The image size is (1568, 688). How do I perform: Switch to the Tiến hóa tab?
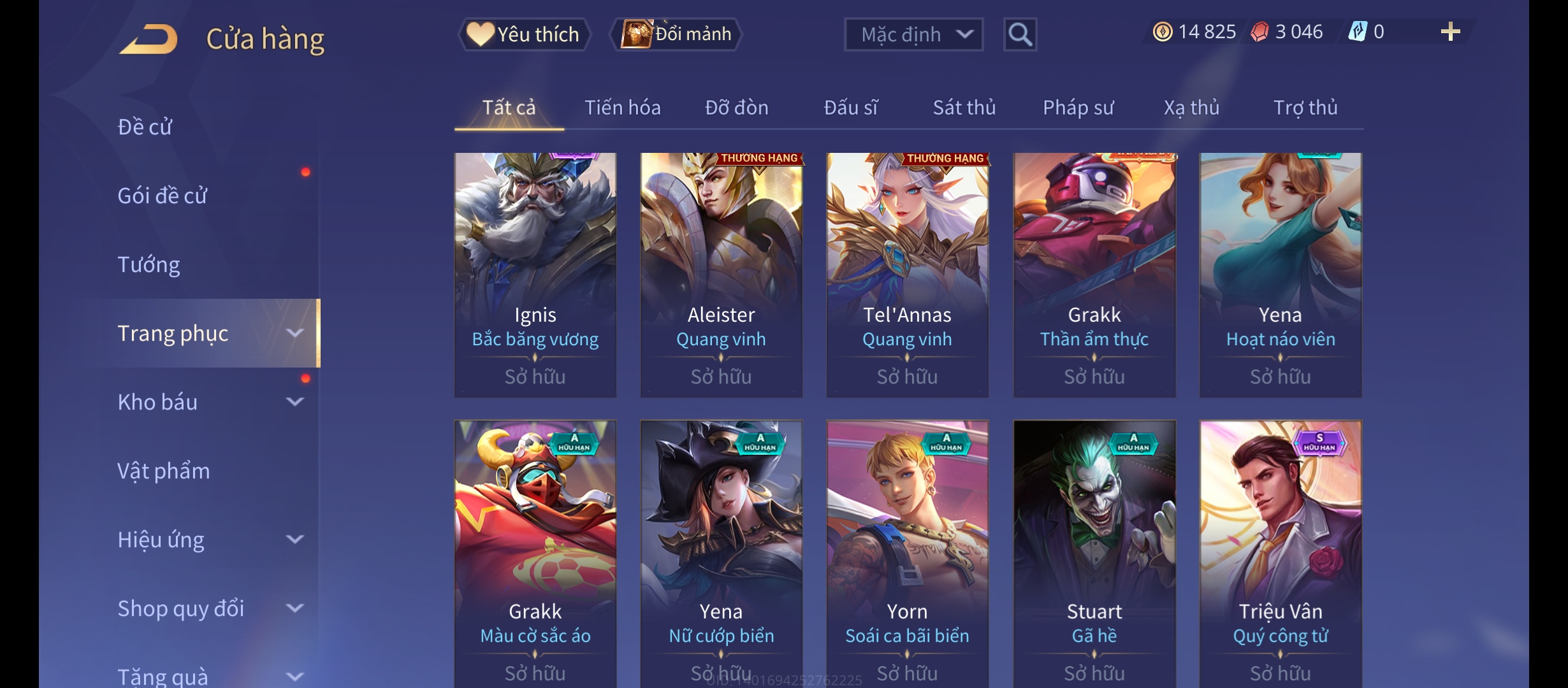[x=623, y=108]
